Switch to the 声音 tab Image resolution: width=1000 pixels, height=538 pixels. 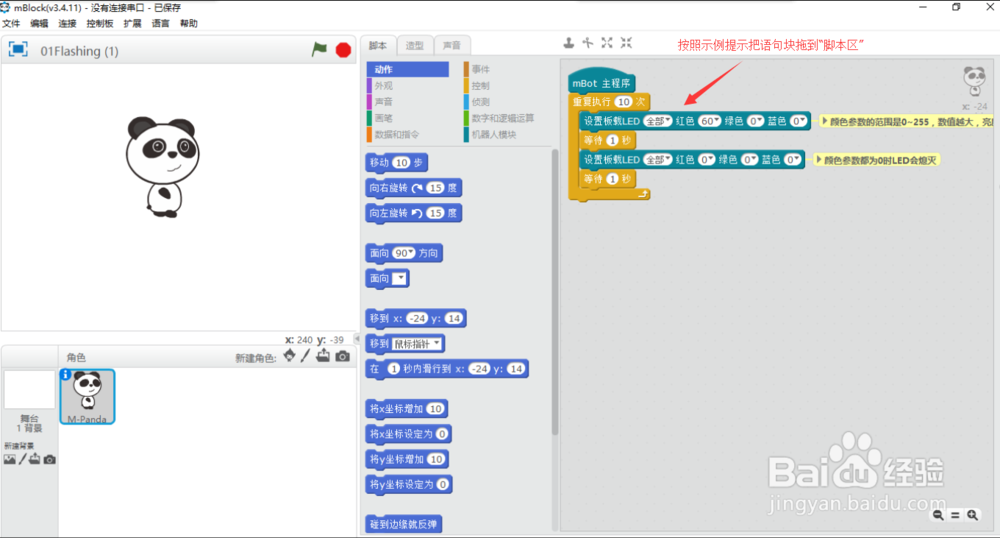pyautogui.click(x=452, y=45)
